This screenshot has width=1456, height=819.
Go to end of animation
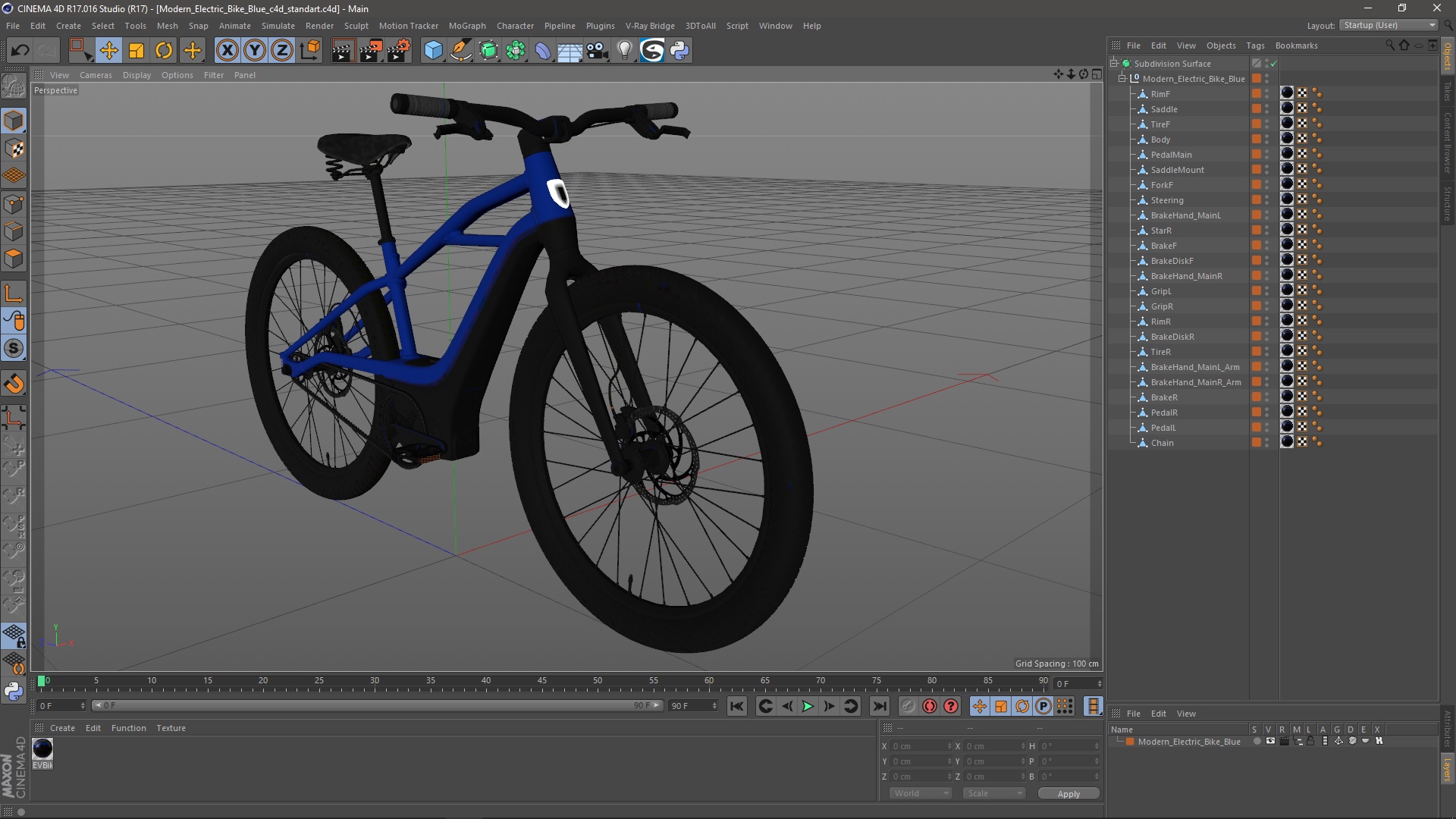[879, 707]
